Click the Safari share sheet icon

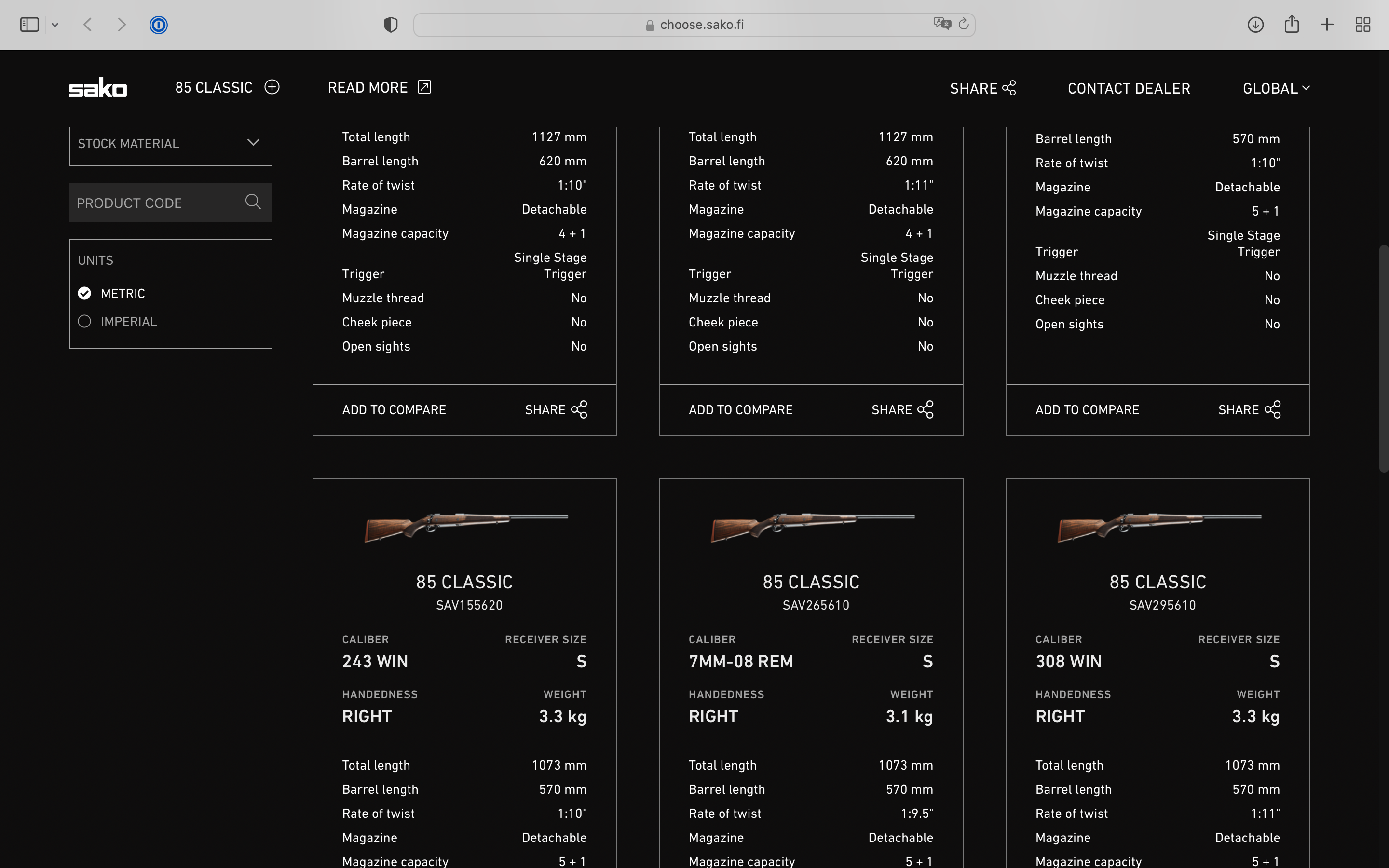(1292, 24)
